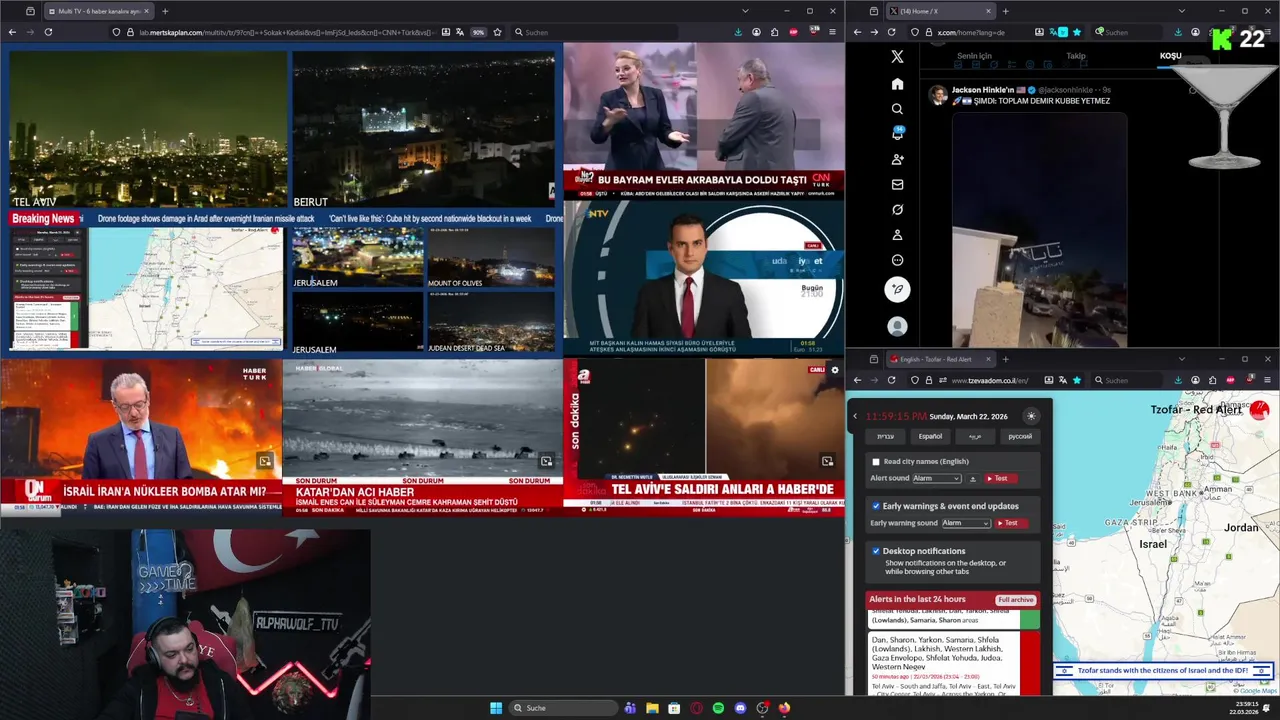Focus taskbar Suche search field
The image size is (1280, 720).
(x=563, y=708)
